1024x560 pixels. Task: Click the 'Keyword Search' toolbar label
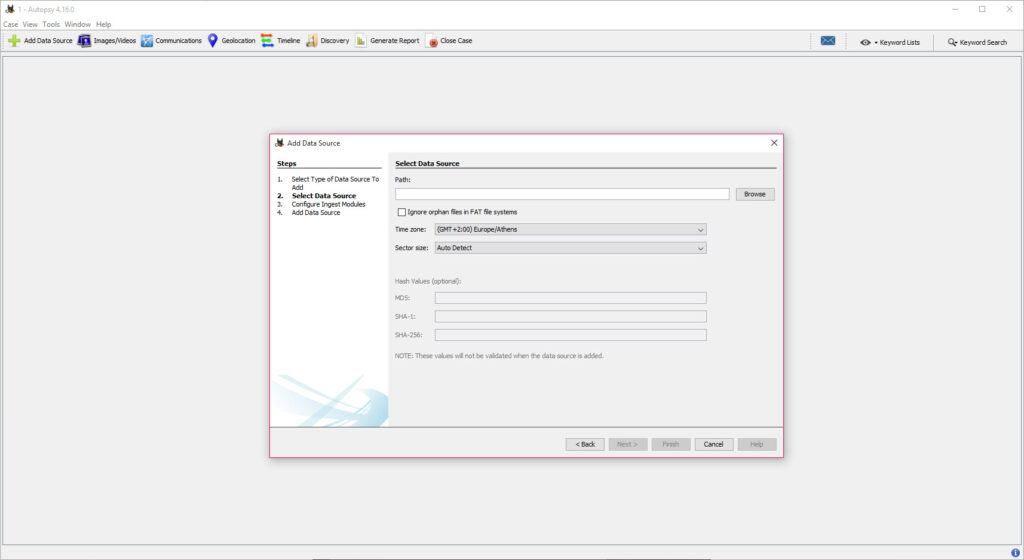pos(983,42)
